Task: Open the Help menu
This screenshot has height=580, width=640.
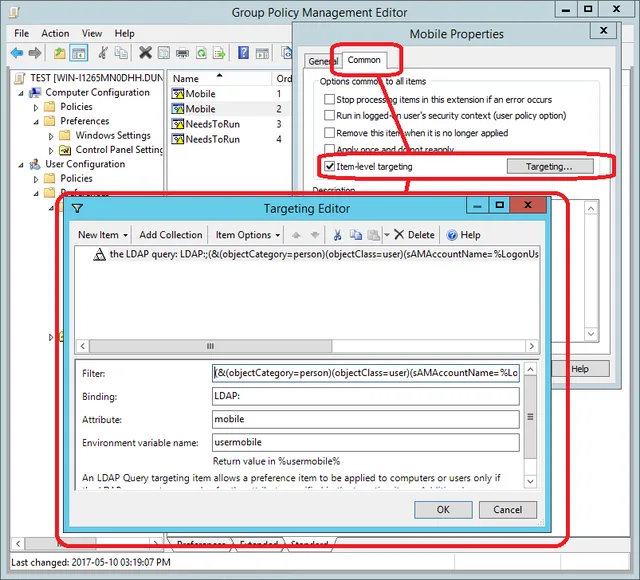Action: click(x=124, y=33)
